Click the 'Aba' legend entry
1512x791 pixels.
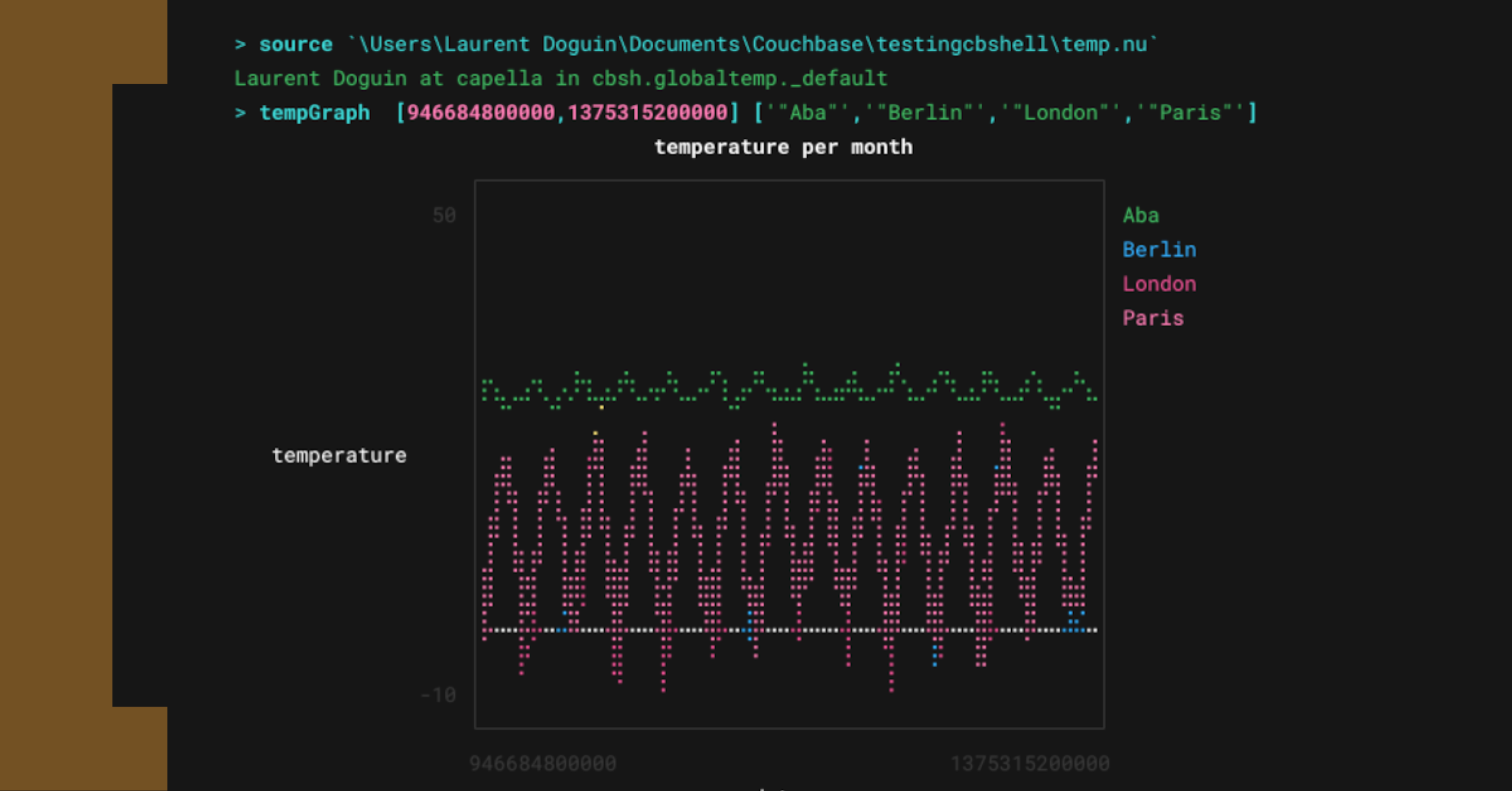pos(1141,215)
